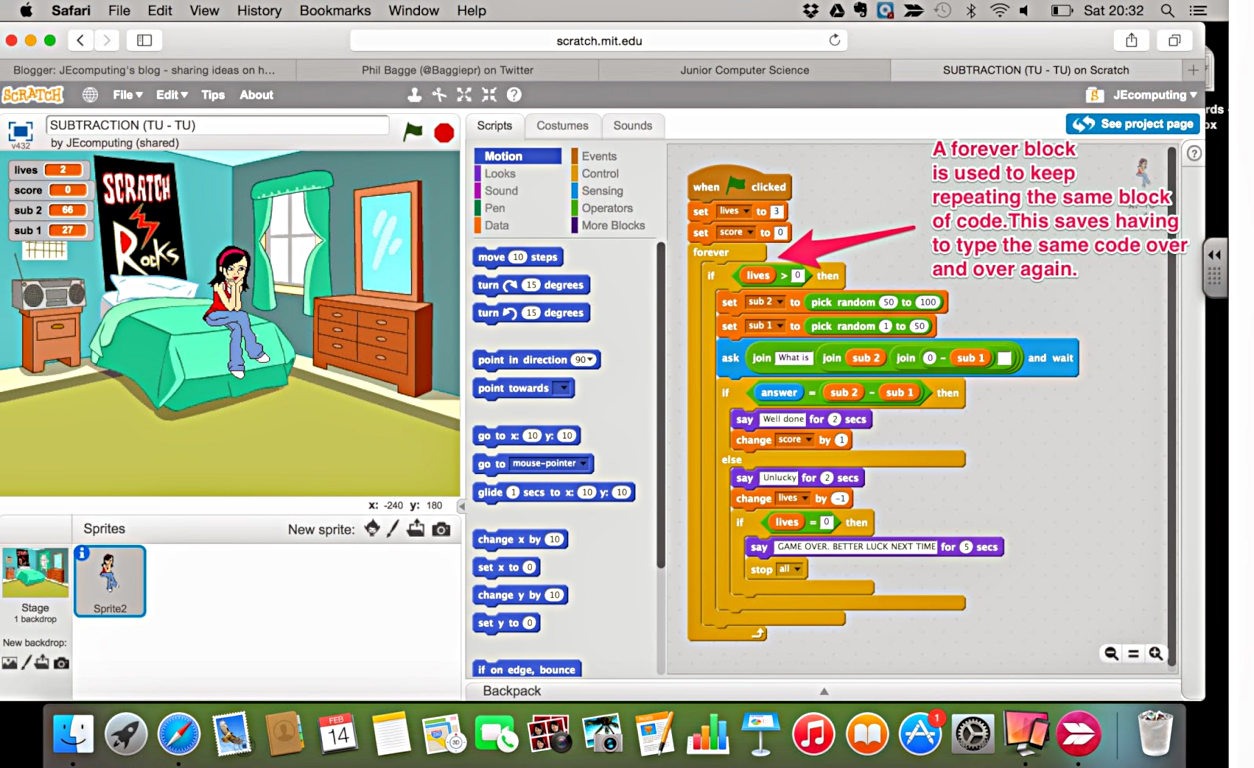The height and width of the screenshot is (768, 1254).
Task: Reset scripts area zoom level
Action: [x=1133, y=653]
